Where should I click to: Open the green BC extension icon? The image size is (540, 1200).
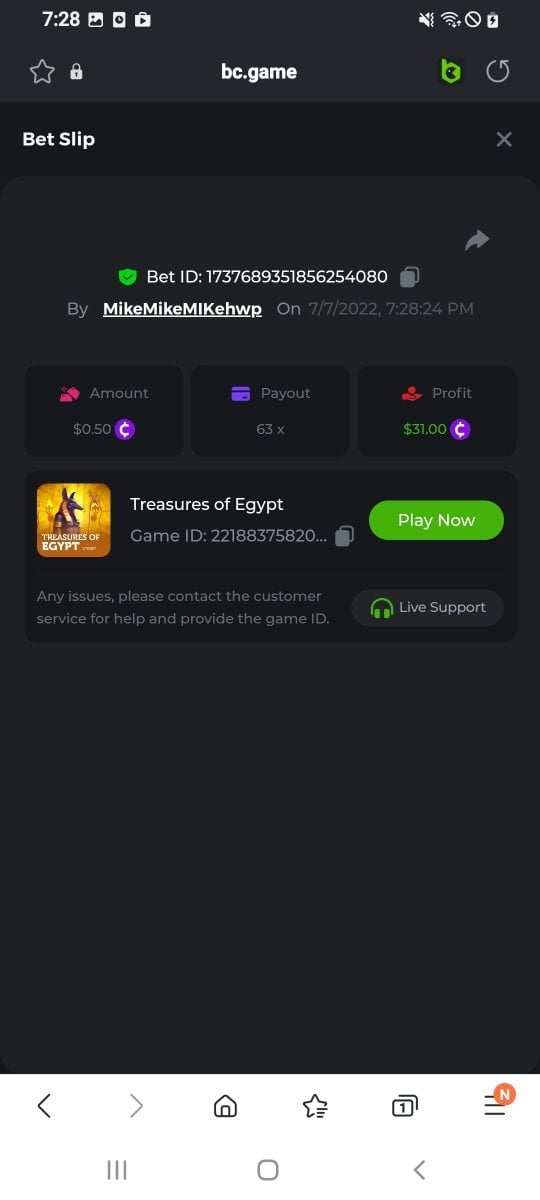click(x=451, y=72)
